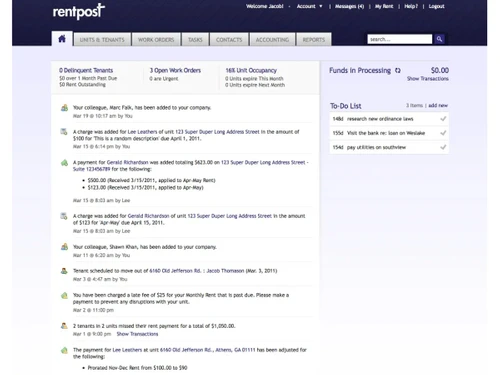500x375 pixels.
Task: Go to the Contacts tab
Action: pyautogui.click(x=229, y=39)
